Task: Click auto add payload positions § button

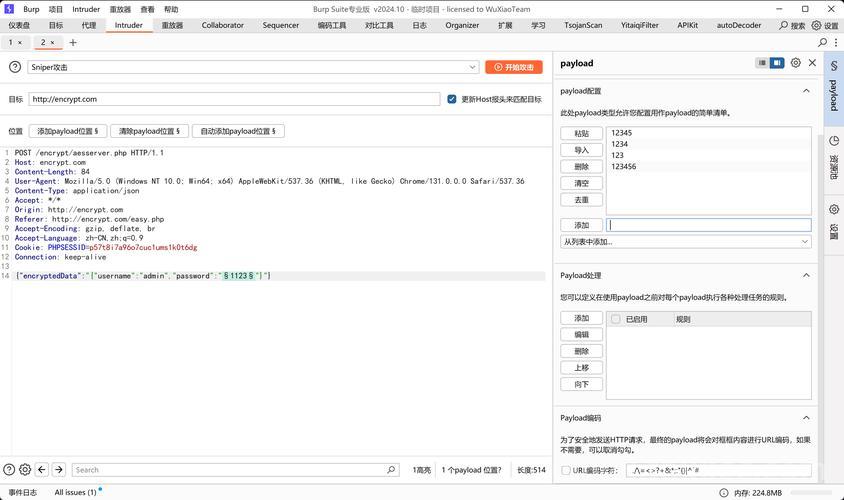Action: coord(238,131)
